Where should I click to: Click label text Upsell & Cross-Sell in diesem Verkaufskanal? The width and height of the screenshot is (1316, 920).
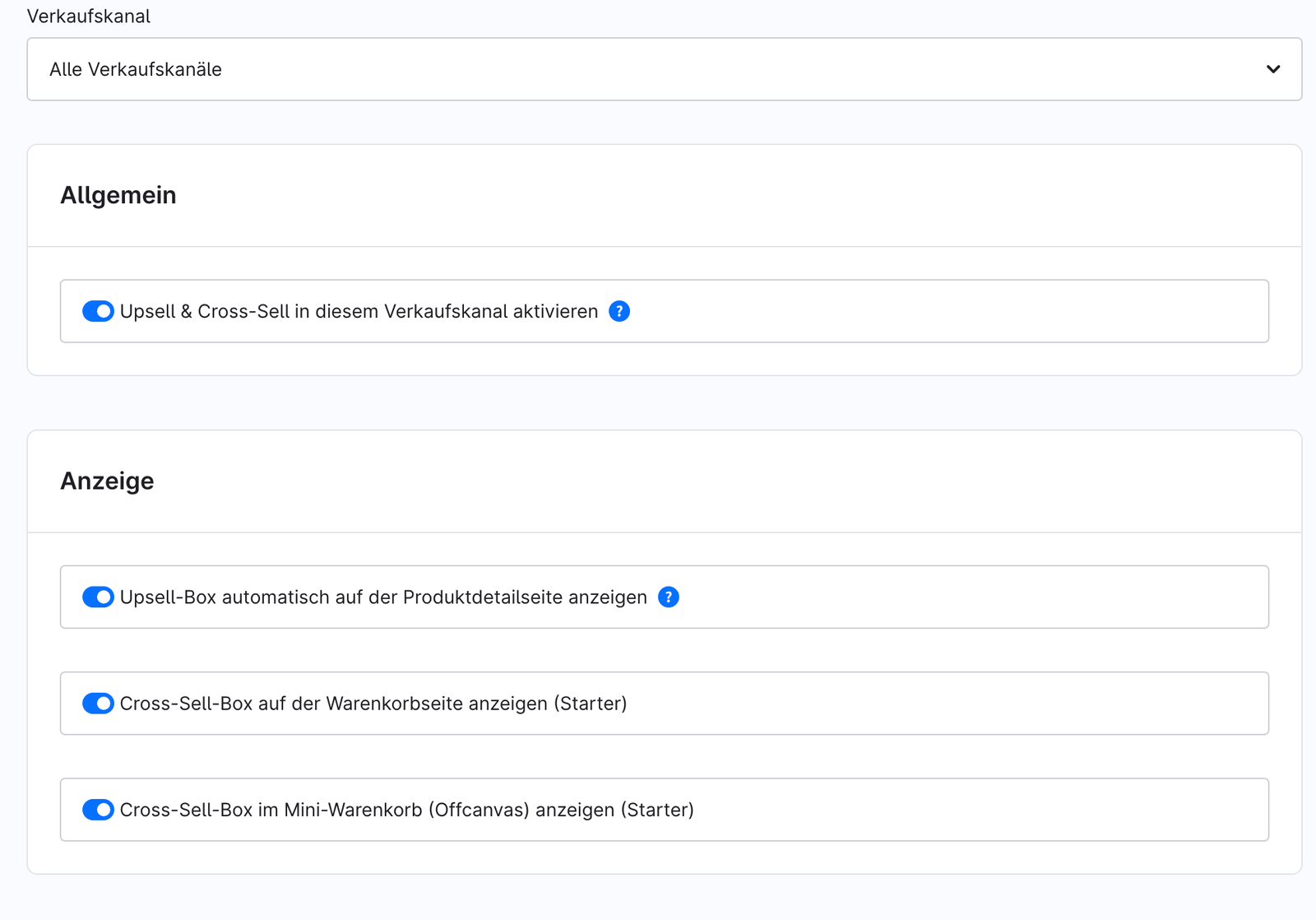[x=359, y=311]
